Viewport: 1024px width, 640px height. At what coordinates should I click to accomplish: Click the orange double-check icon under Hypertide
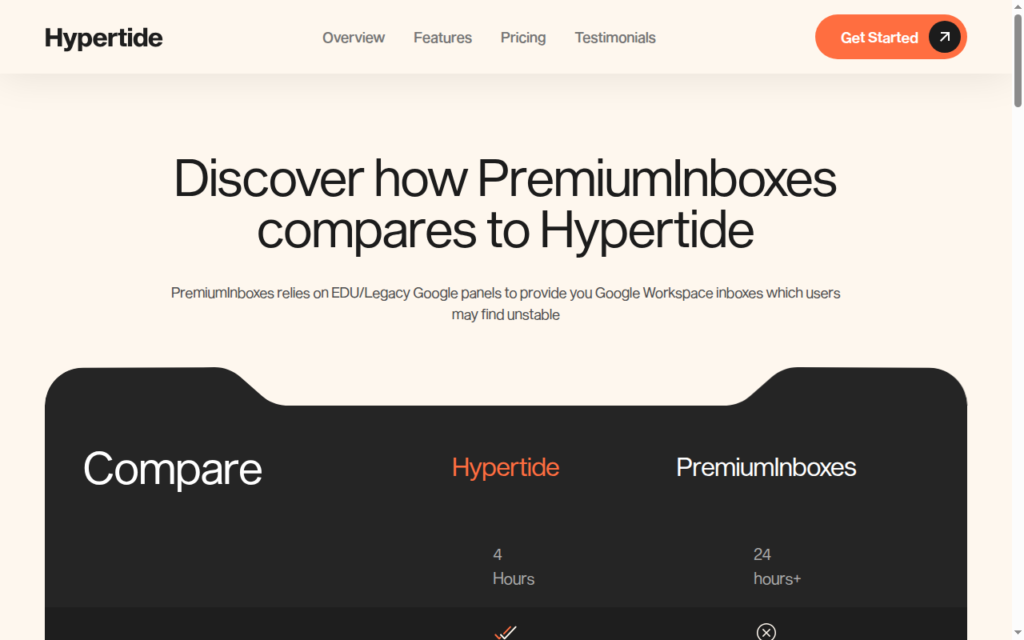tap(505, 632)
